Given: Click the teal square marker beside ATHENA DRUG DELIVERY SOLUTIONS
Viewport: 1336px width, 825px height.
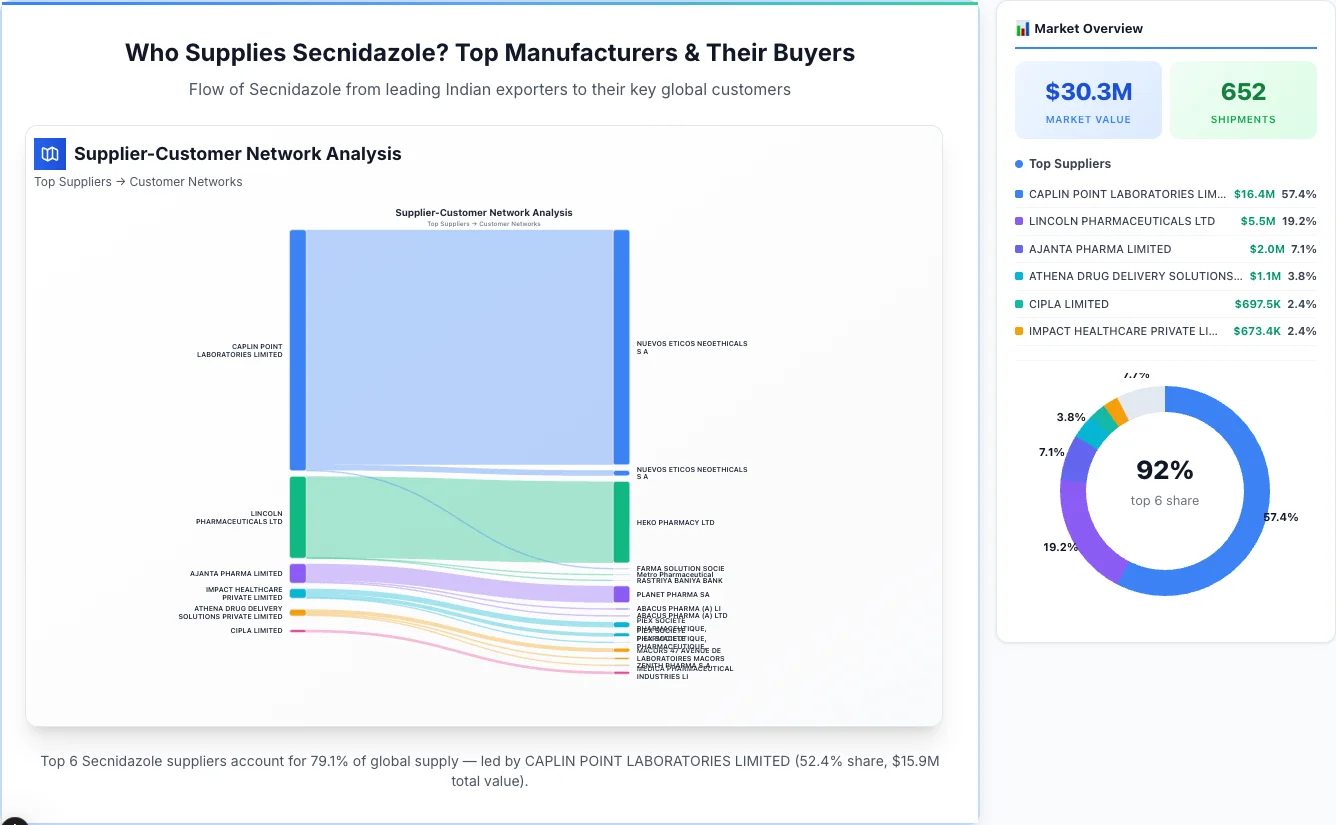Looking at the screenshot, I should [1019, 276].
